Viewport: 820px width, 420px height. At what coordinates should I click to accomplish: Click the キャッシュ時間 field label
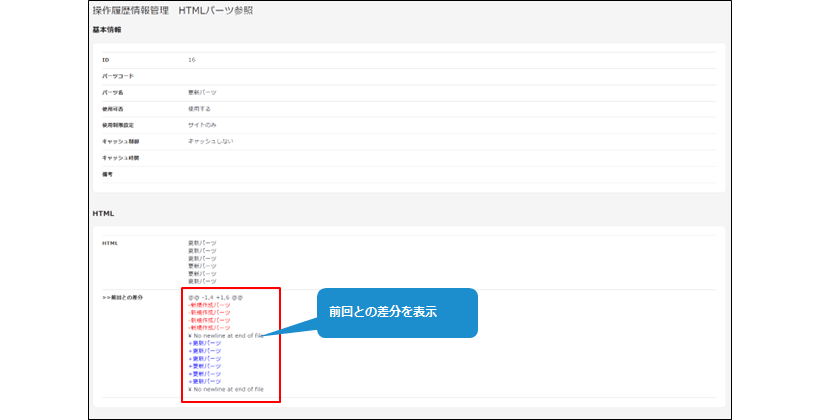pyautogui.click(x=120, y=157)
